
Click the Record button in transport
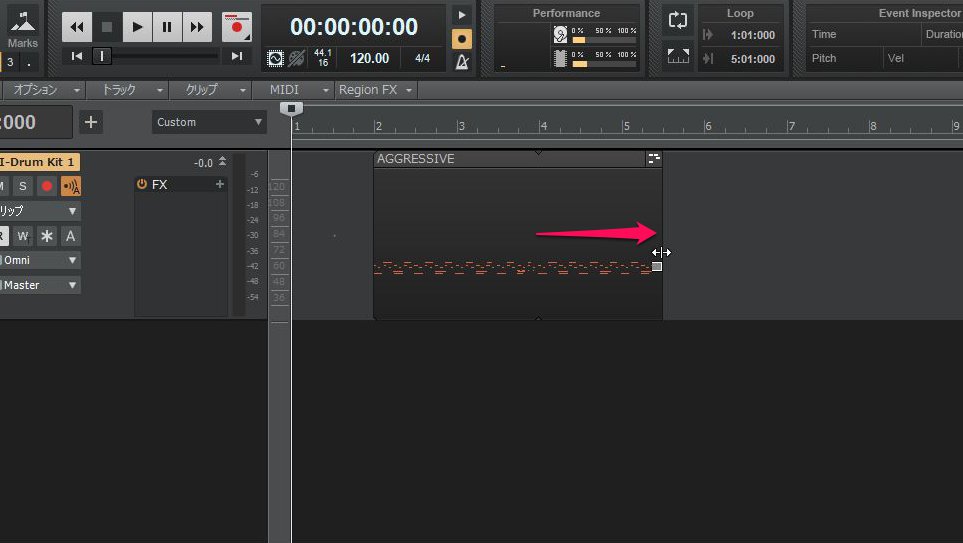click(x=237, y=27)
